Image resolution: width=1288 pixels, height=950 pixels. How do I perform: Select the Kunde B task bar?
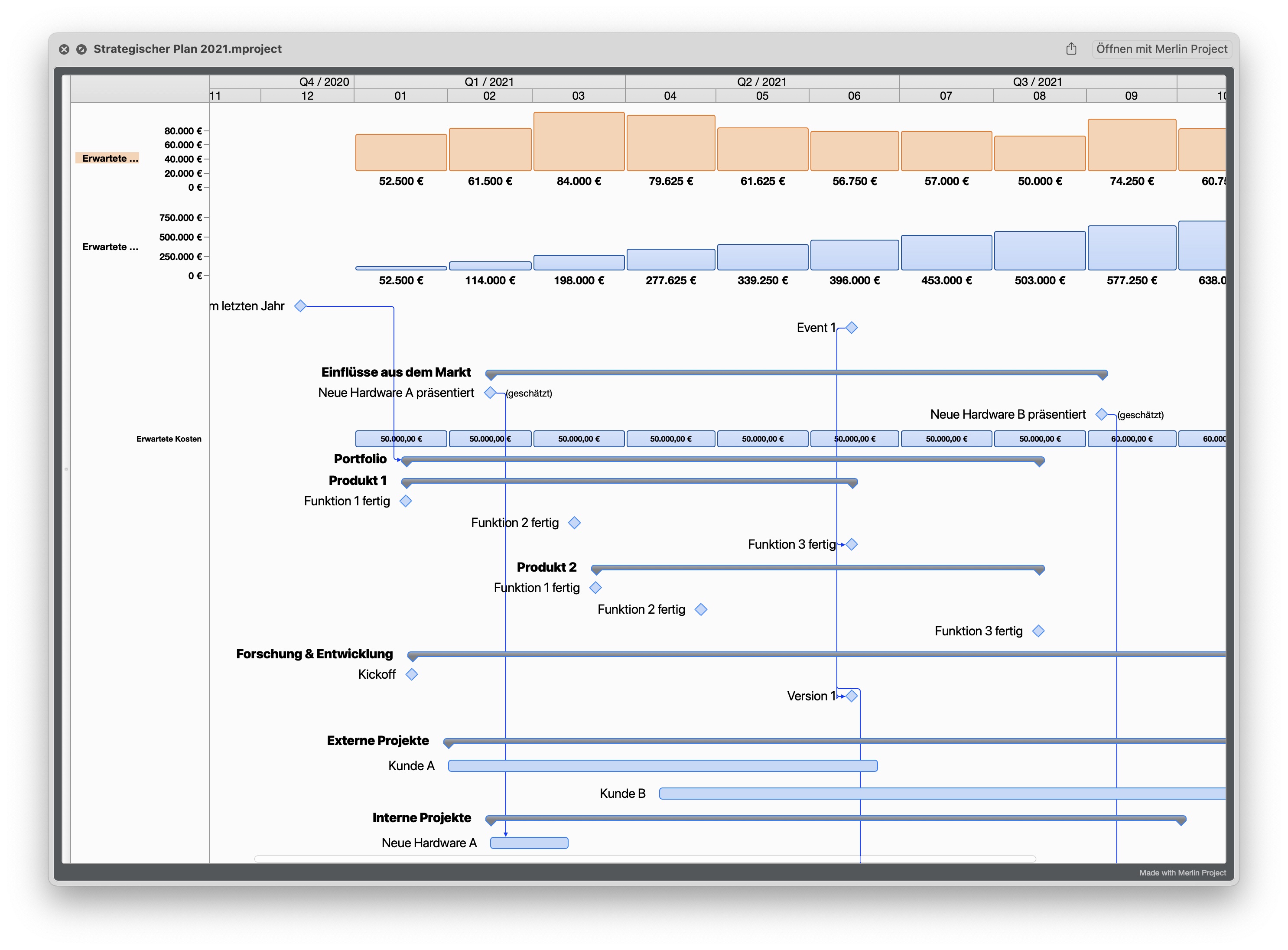(x=943, y=793)
